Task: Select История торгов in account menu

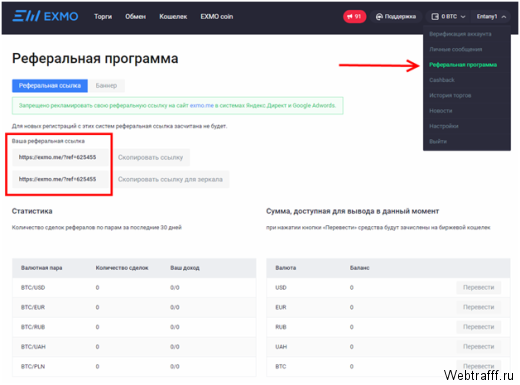Action: tap(450, 95)
